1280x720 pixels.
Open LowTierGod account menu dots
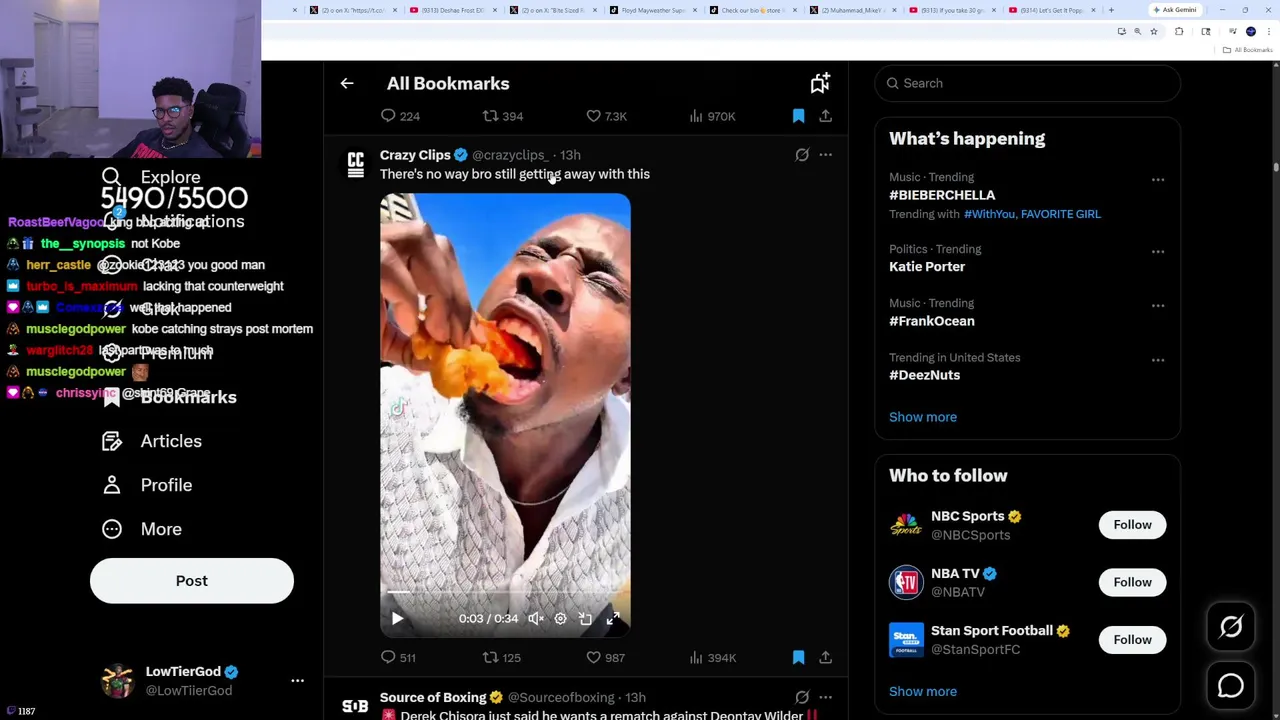coord(297,681)
